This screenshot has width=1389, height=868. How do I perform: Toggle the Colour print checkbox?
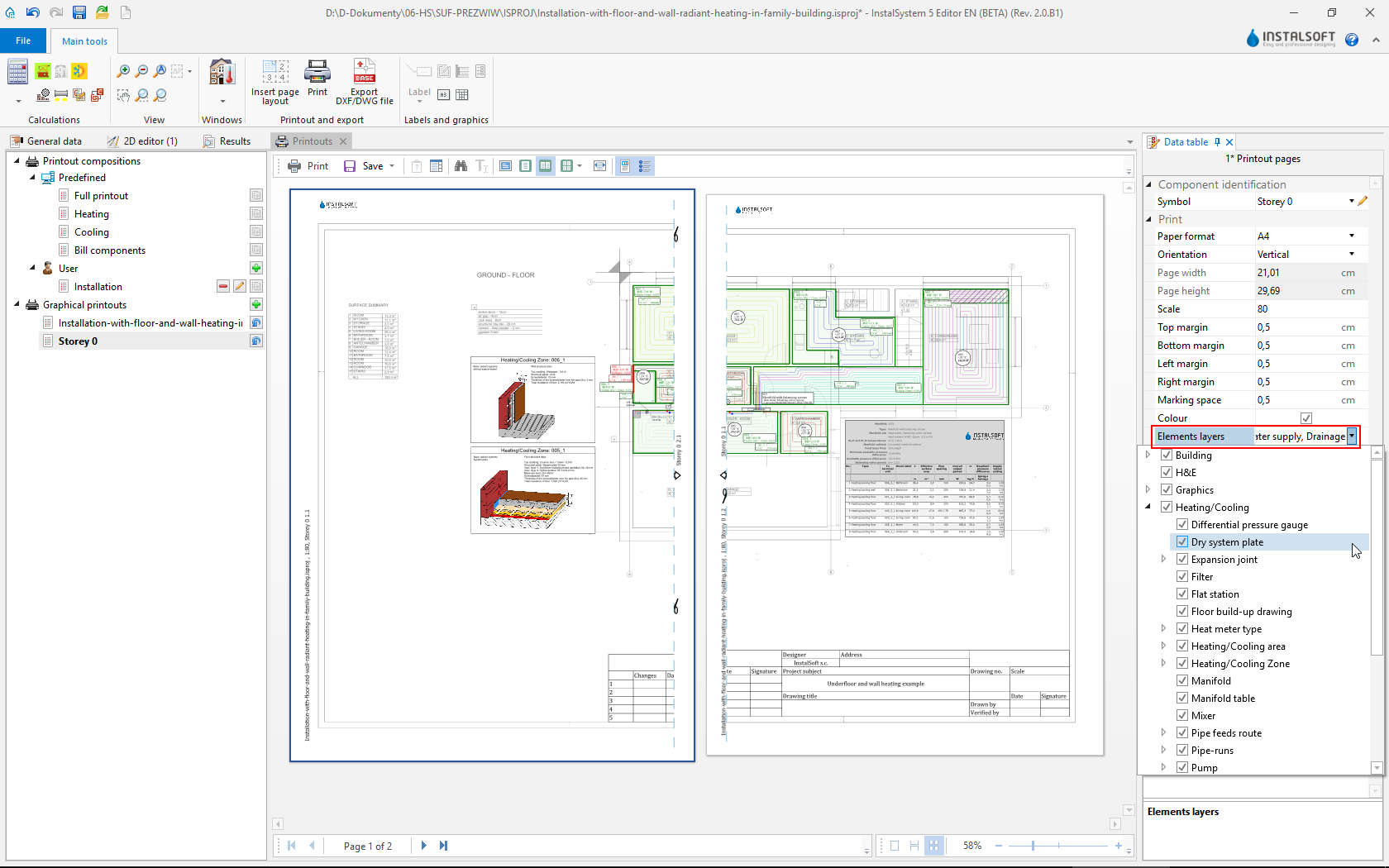click(x=1306, y=418)
